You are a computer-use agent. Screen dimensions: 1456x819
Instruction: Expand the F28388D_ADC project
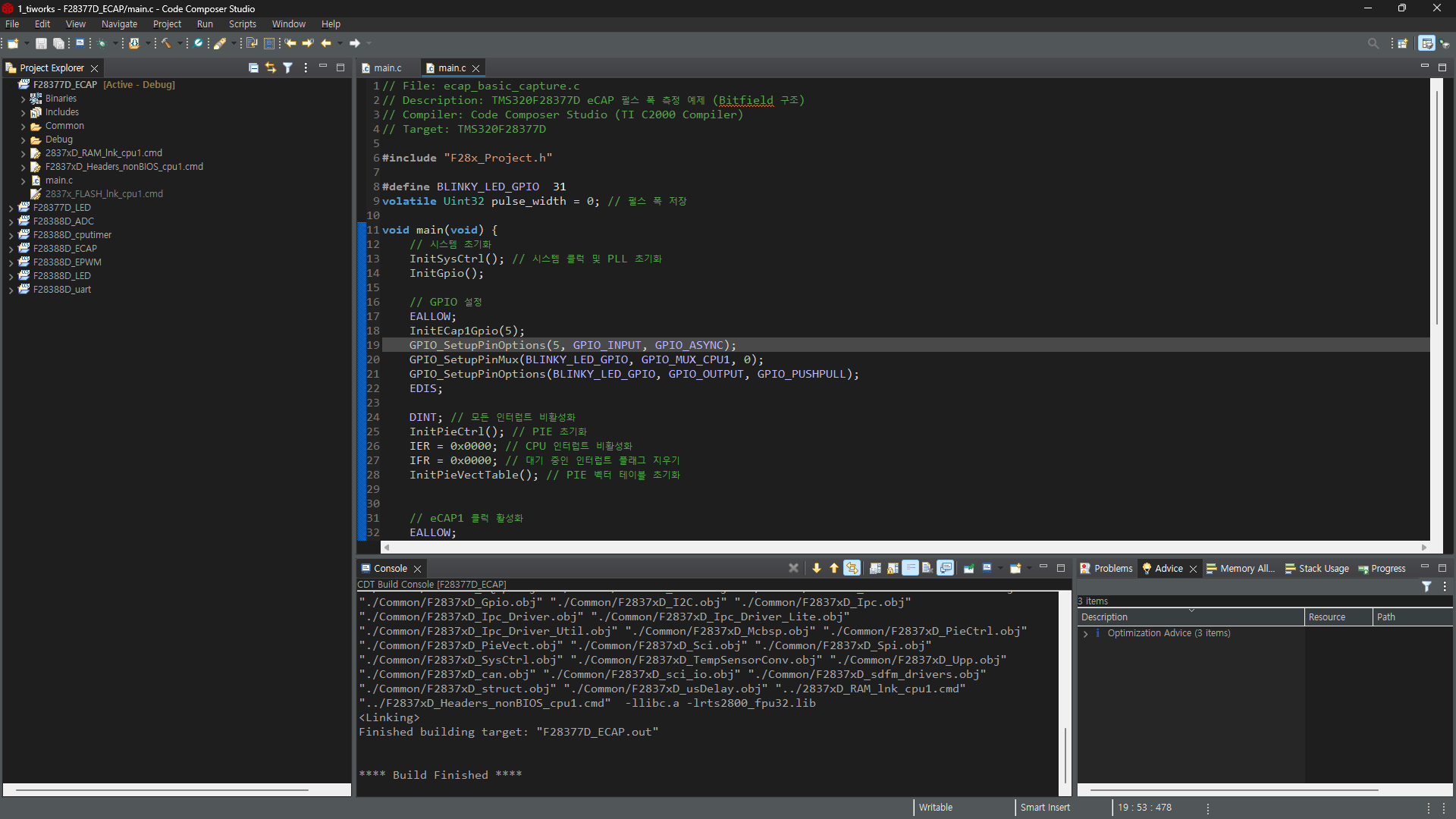pyautogui.click(x=11, y=221)
